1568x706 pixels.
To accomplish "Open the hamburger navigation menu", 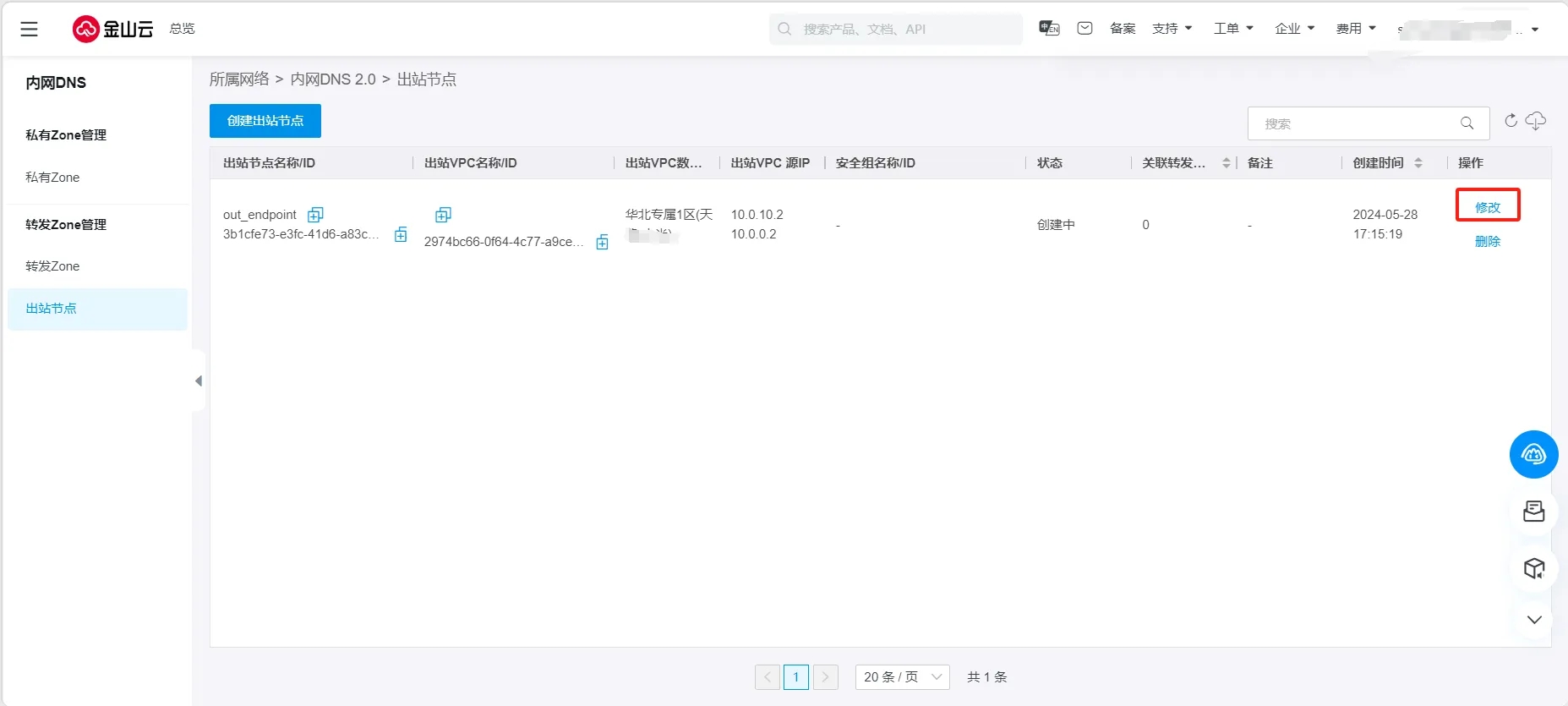I will 29,30.
